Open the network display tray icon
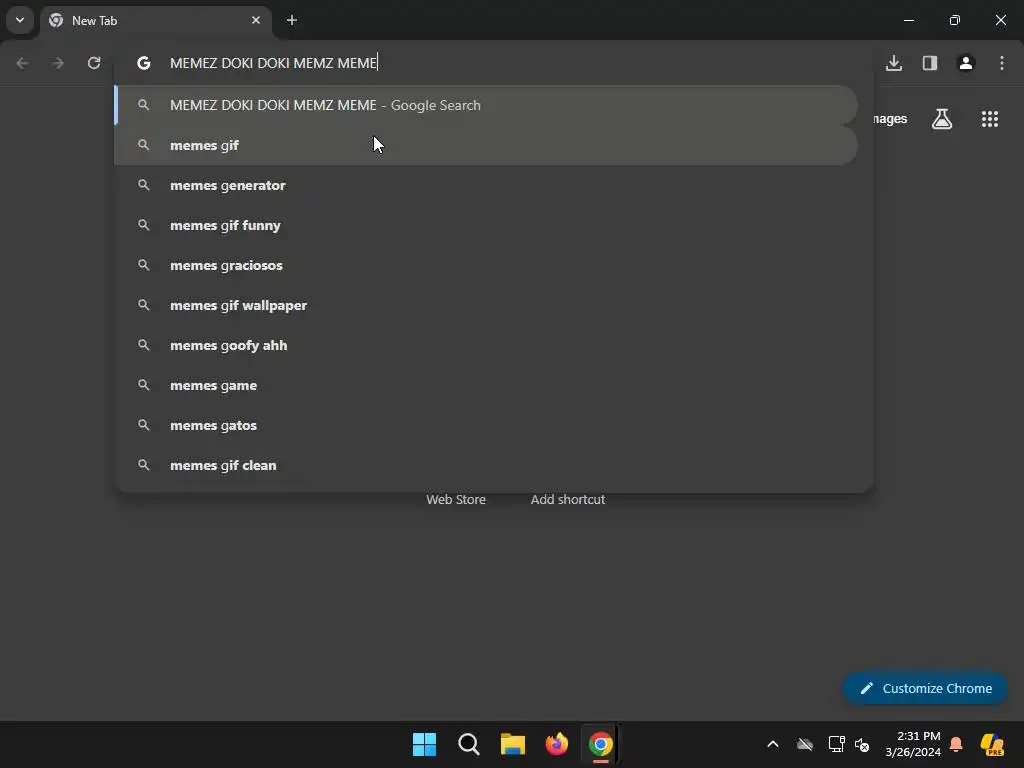The height and width of the screenshot is (768, 1024). [x=836, y=744]
